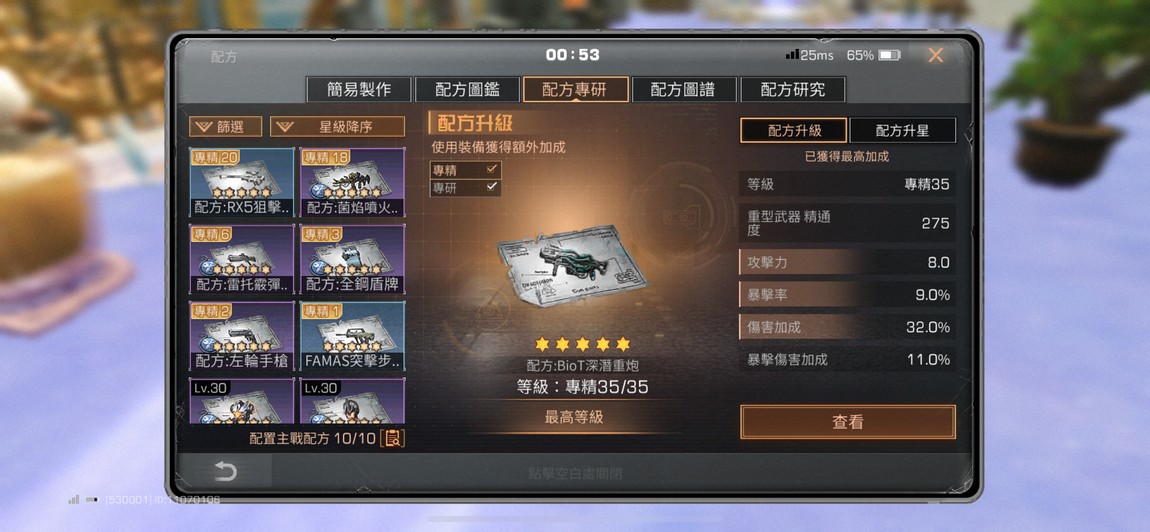Screen dimensions: 1150x532
Task: Click the 查看 button
Action: (848, 422)
